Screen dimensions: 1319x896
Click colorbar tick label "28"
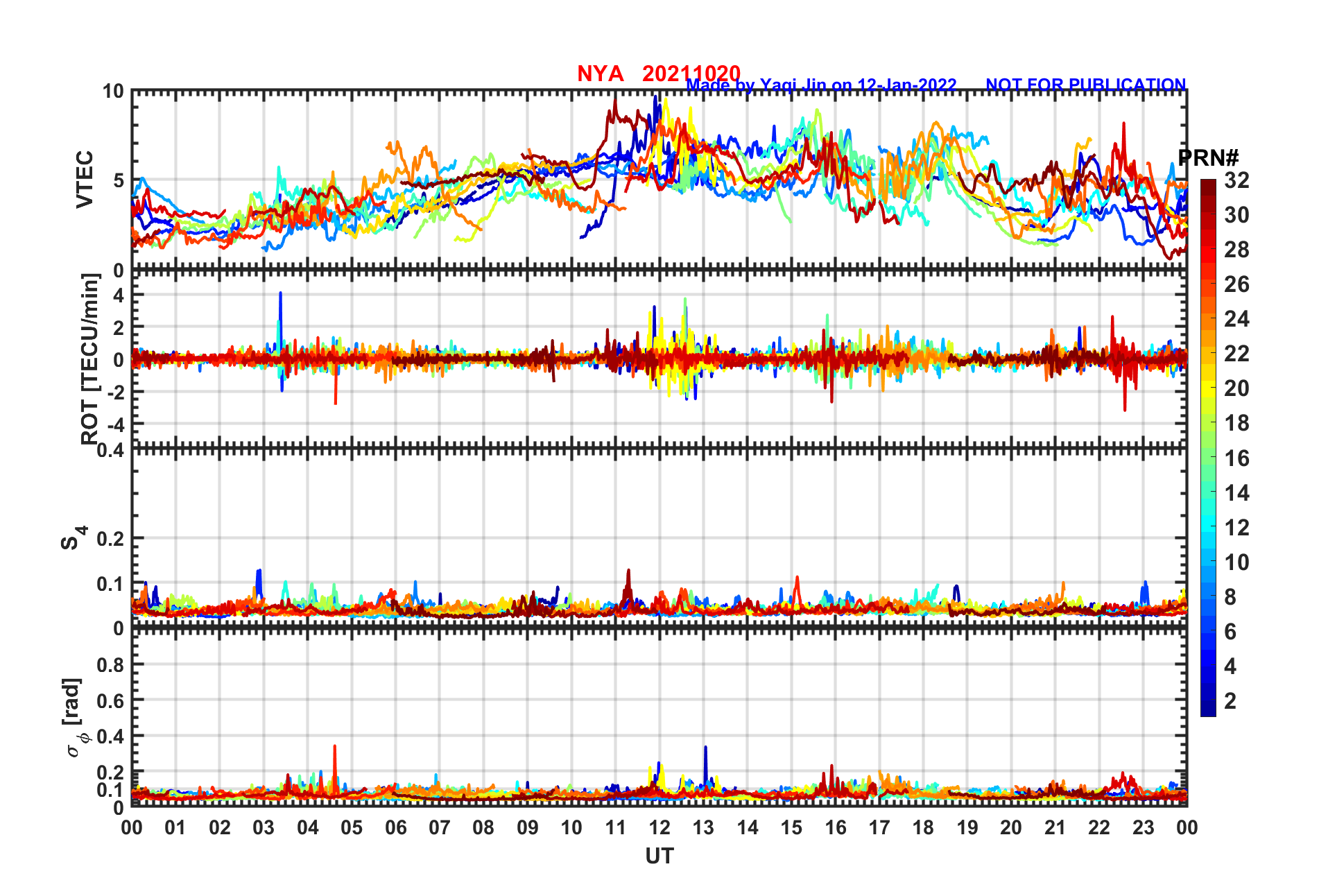(x=1236, y=250)
